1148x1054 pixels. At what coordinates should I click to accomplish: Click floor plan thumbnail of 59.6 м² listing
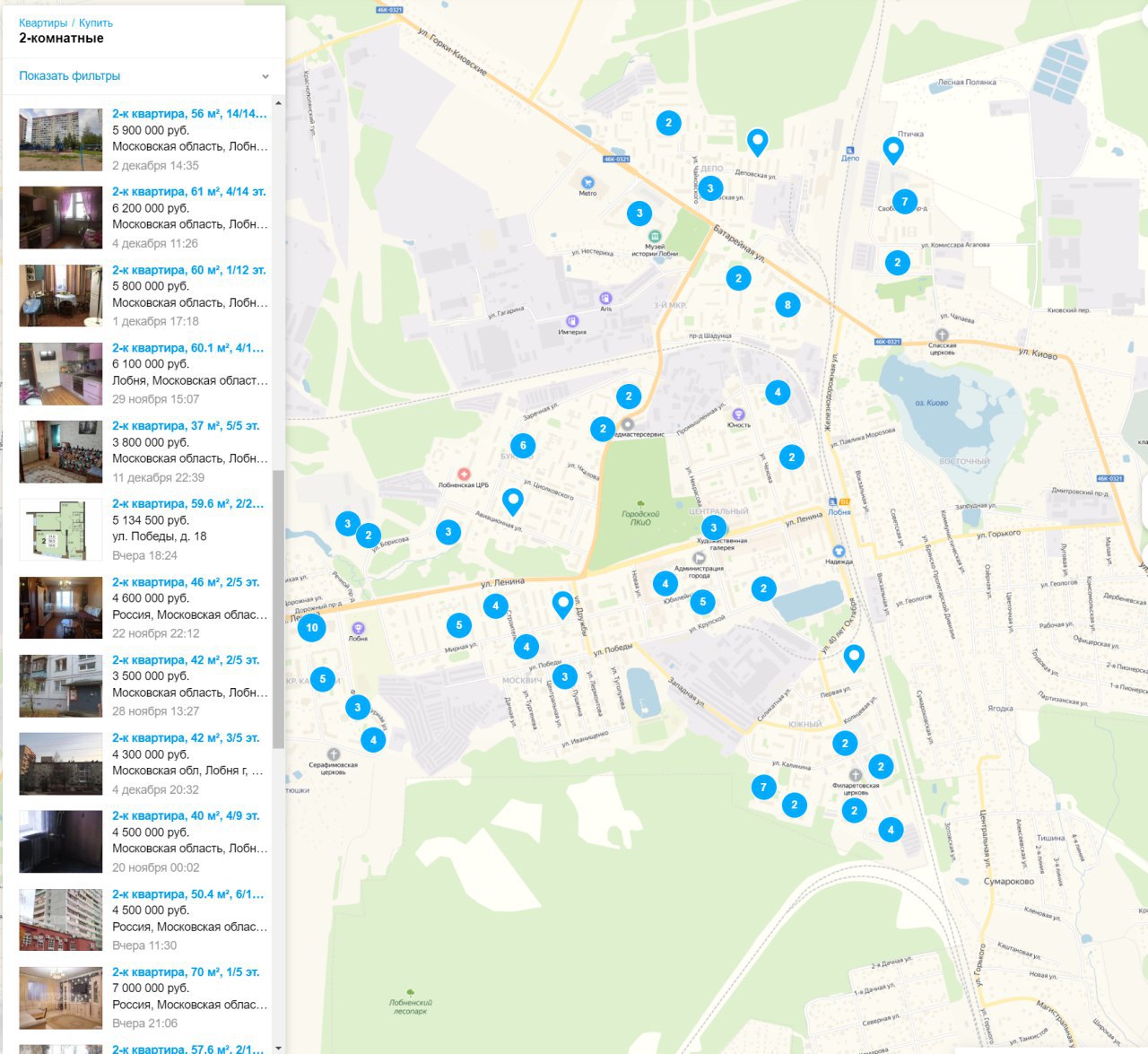61,530
